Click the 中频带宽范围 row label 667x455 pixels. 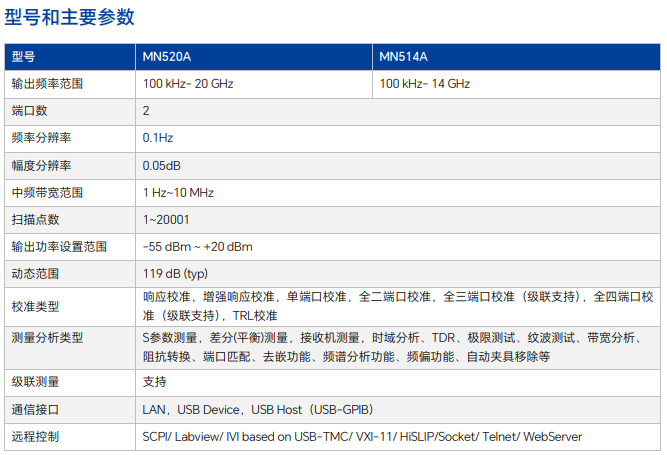click(46, 192)
